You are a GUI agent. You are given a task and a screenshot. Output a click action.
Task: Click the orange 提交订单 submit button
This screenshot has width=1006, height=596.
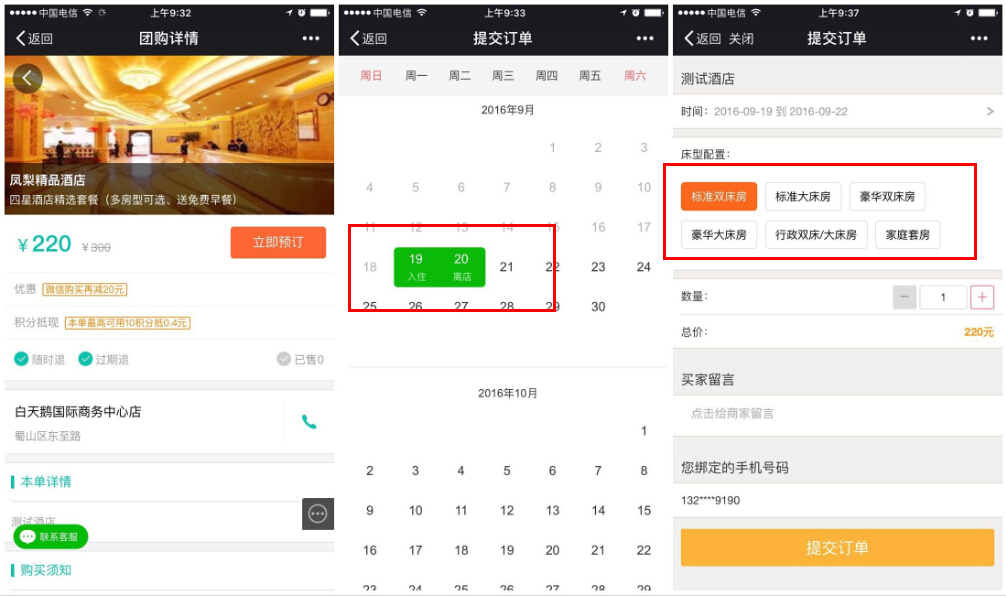click(837, 547)
